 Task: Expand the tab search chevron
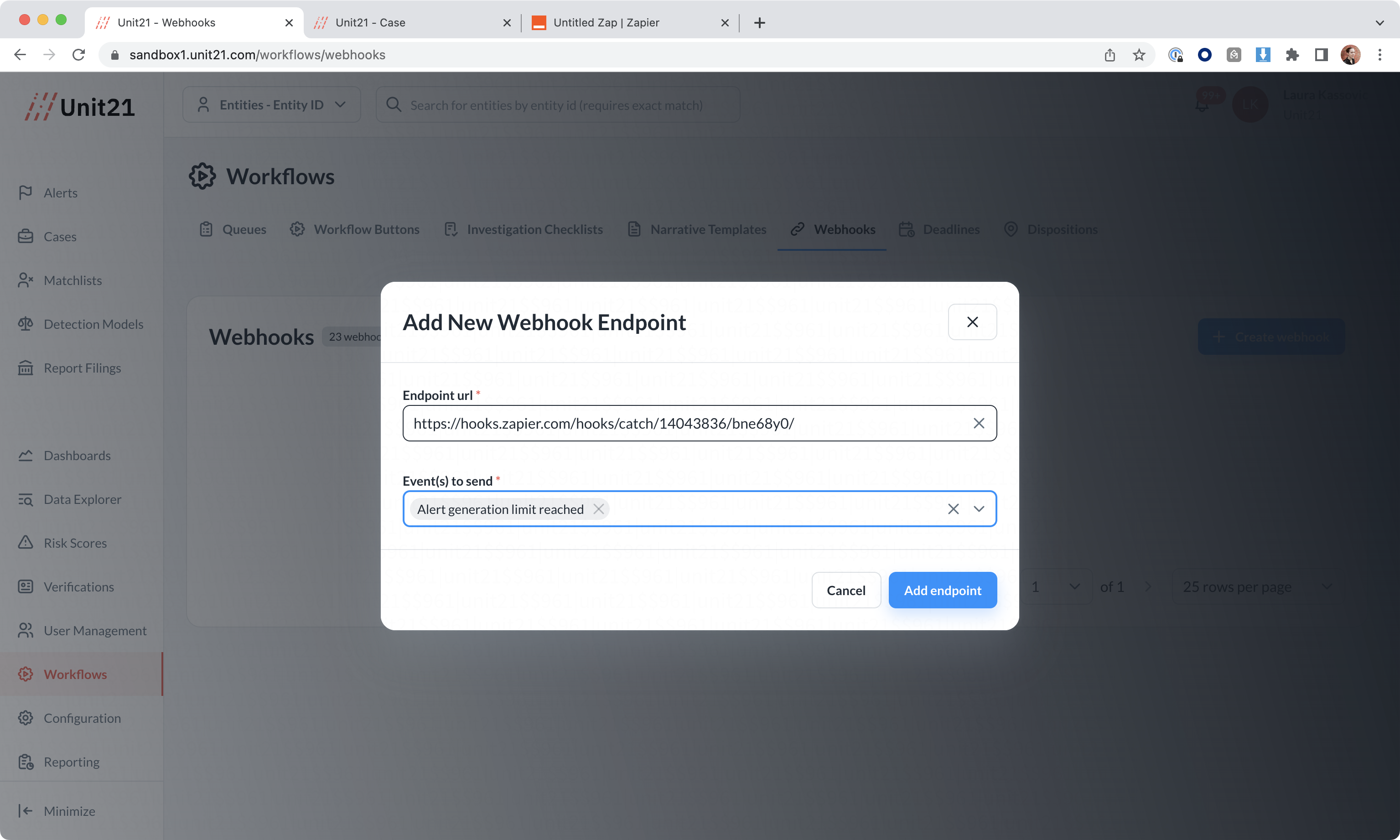click(x=1379, y=23)
